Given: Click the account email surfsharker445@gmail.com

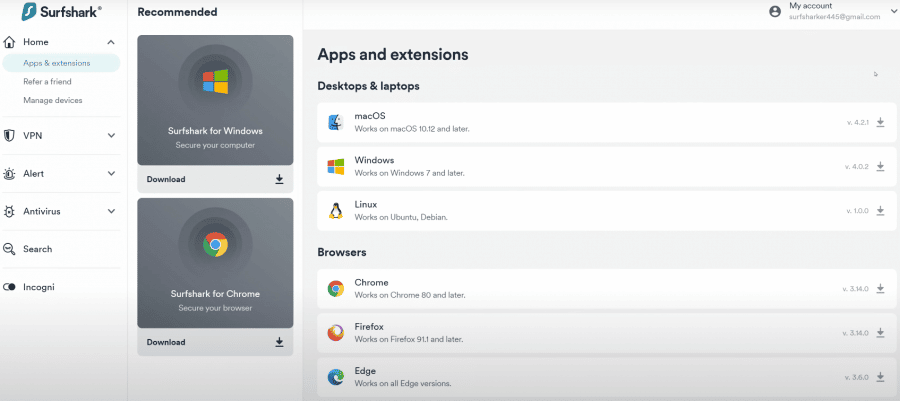Looking at the screenshot, I should click(x=835, y=17).
